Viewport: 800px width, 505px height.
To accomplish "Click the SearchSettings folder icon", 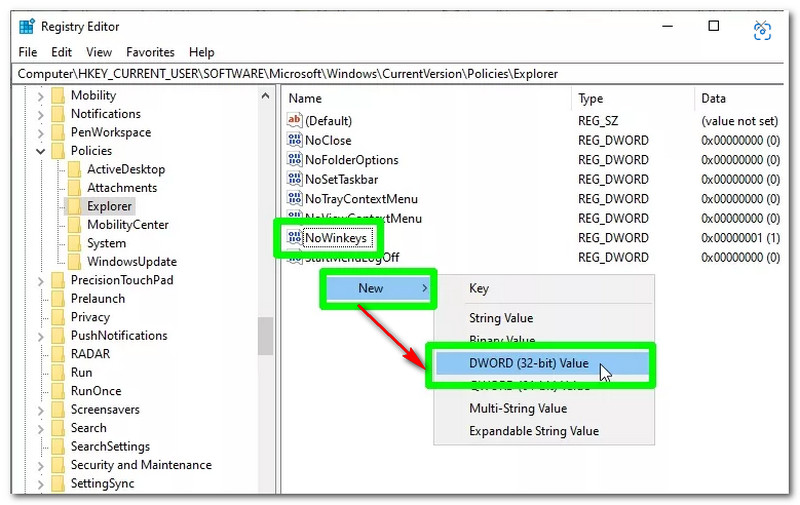I will [58, 446].
